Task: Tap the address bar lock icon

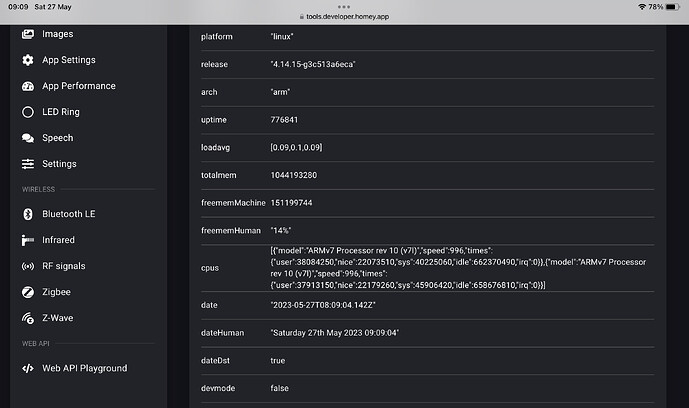Action: tap(301, 17)
